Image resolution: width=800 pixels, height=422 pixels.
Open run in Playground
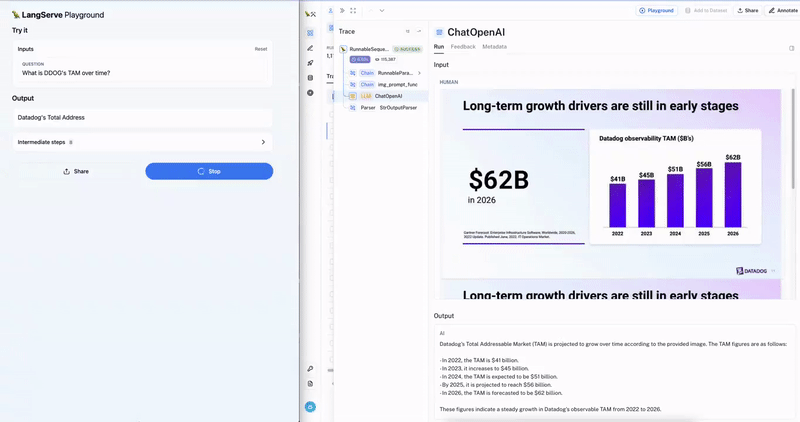657,10
